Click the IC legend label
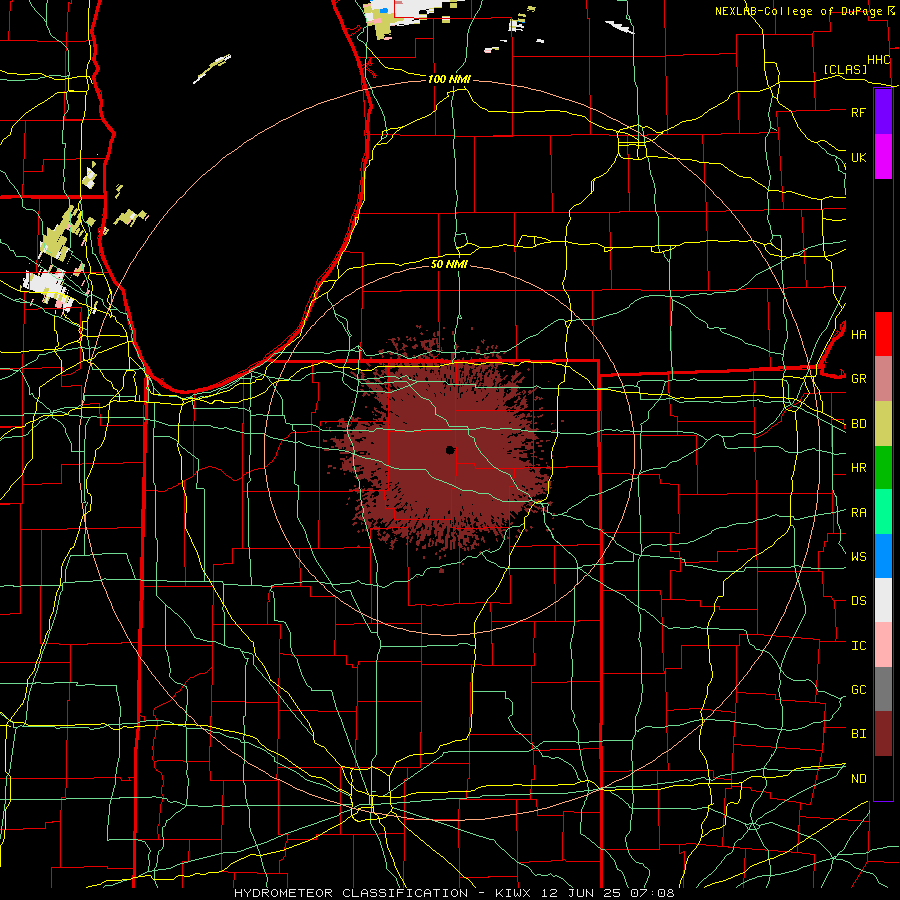900x900 pixels. [858, 646]
